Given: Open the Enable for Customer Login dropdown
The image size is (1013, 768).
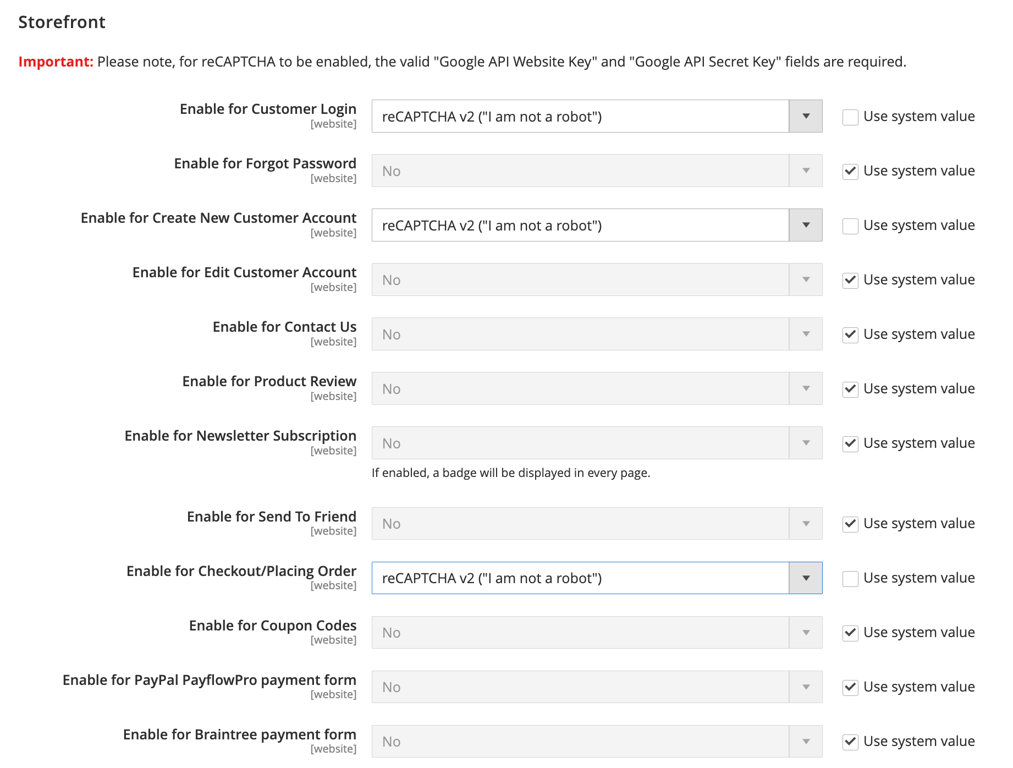Looking at the screenshot, I should coord(805,116).
